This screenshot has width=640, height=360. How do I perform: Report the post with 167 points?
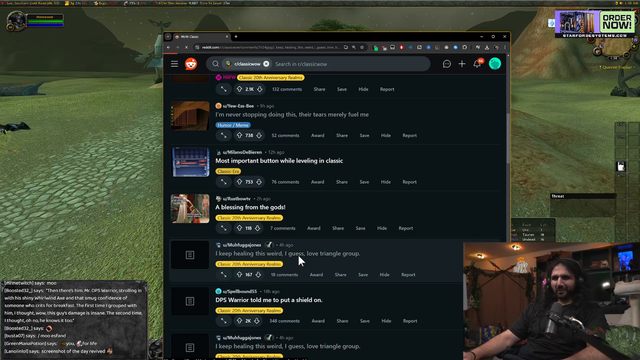coord(408,275)
